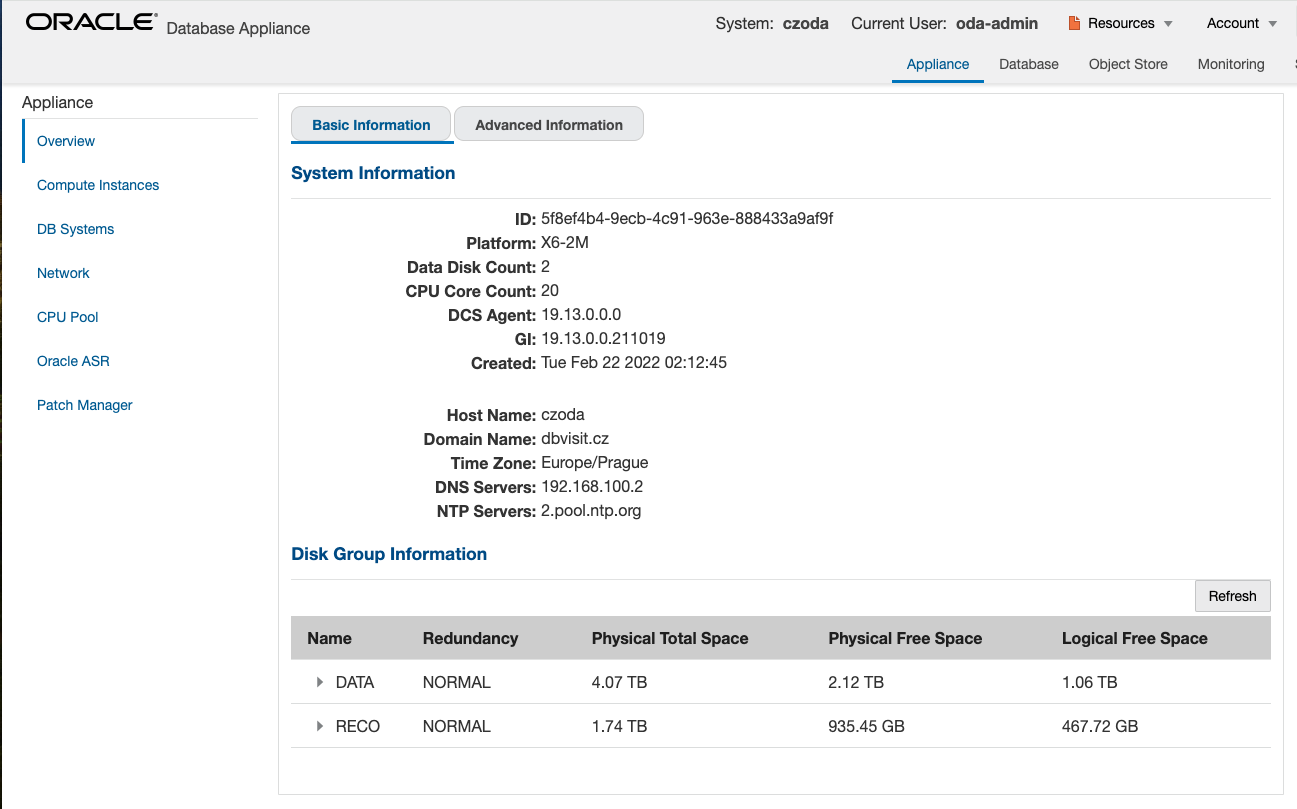Click the Logical Free Space column header
The height and width of the screenshot is (809, 1297).
pyautogui.click(x=1135, y=638)
